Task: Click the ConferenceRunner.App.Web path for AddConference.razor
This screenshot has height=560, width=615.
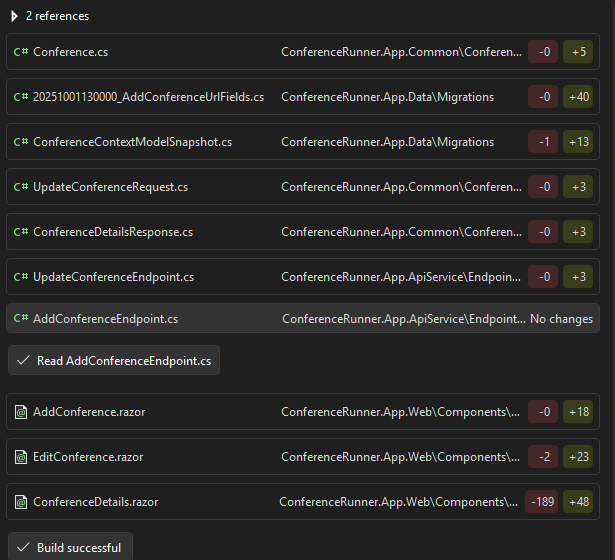Action: click(x=400, y=412)
